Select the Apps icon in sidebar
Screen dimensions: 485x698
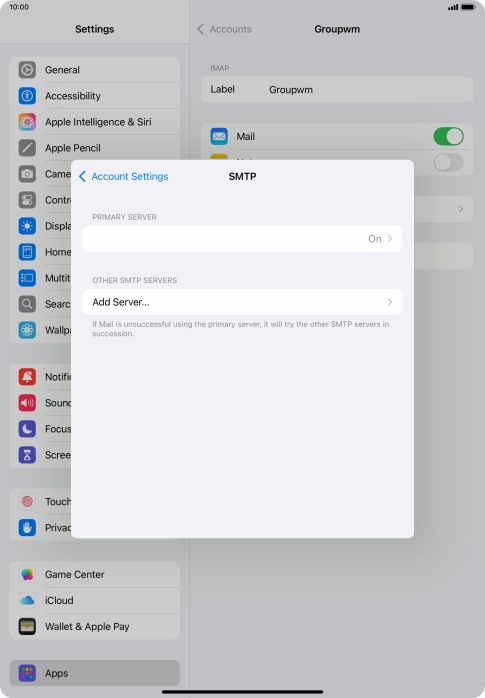[27, 673]
